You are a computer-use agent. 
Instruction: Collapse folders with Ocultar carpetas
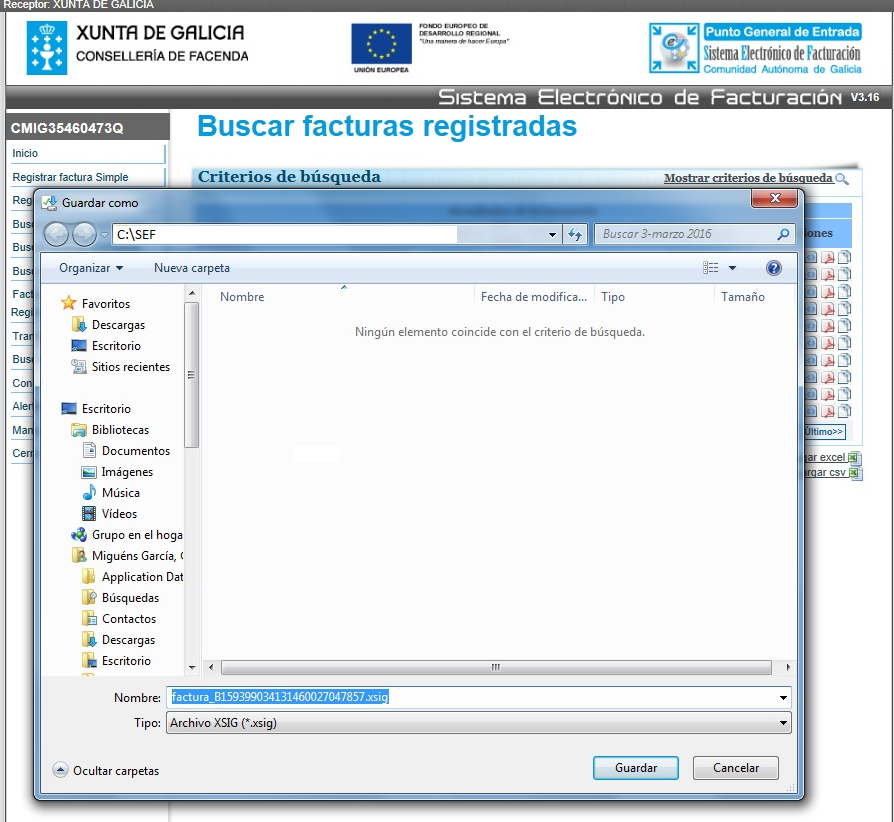[x=106, y=771]
